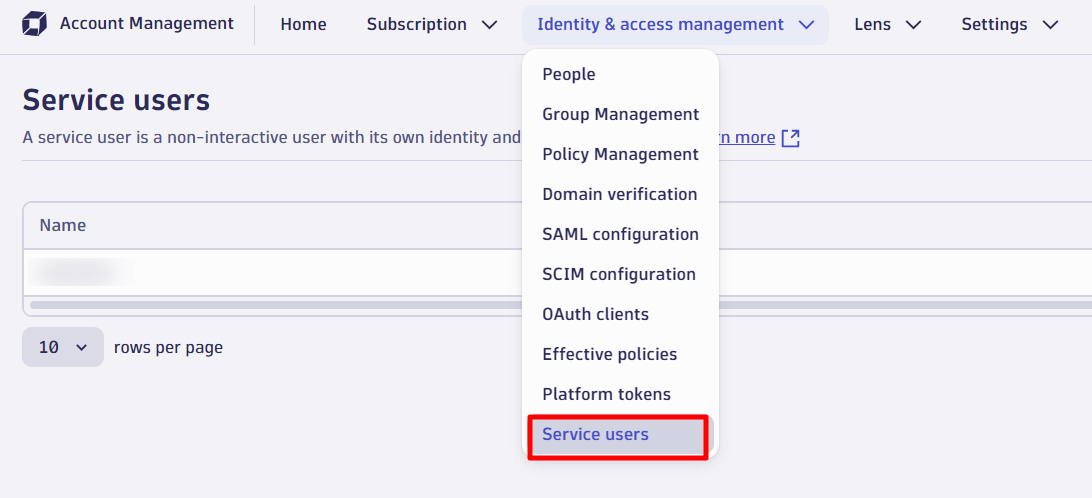Select Domain verification menu item
This screenshot has width=1092, height=498.
[x=619, y=194]
